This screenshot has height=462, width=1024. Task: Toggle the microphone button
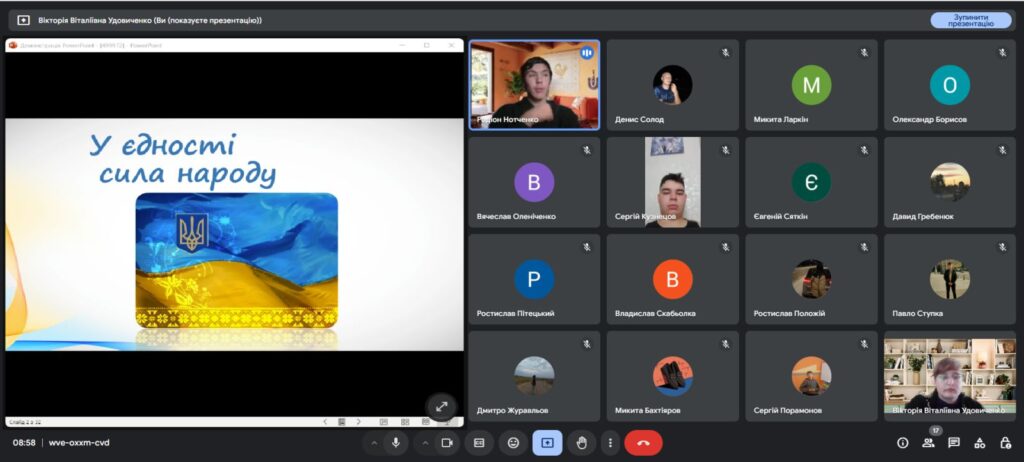(x=396, y=442)
